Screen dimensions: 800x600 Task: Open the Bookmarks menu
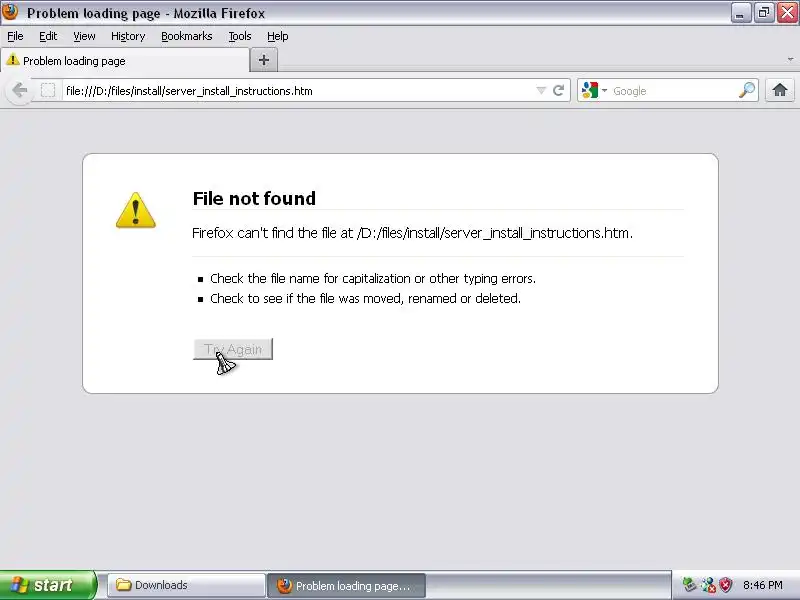(x=187, y=36)
